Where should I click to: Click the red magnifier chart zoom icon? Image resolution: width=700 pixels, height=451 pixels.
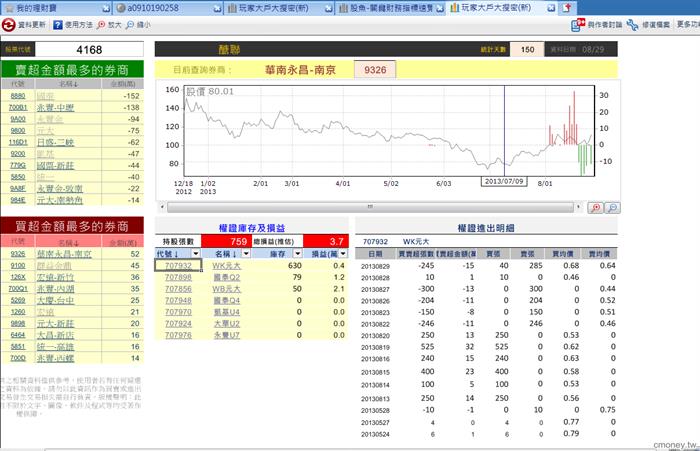click(x=596, y=208)
